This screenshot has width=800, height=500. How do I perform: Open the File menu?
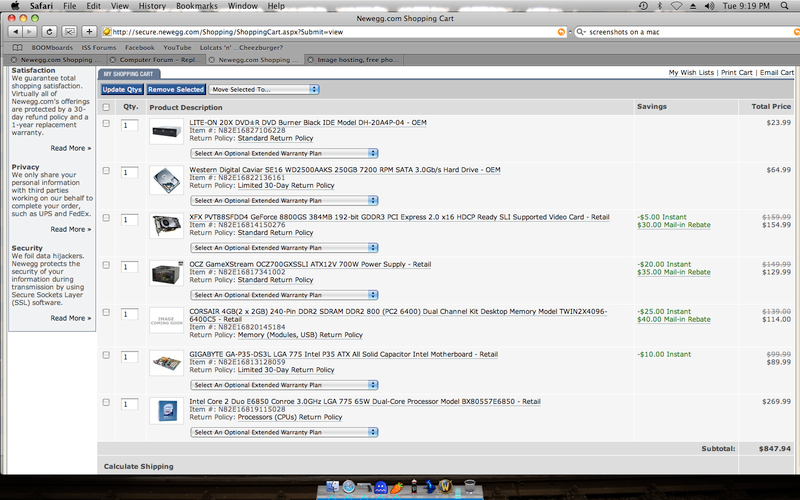click(x=69, y=6)
